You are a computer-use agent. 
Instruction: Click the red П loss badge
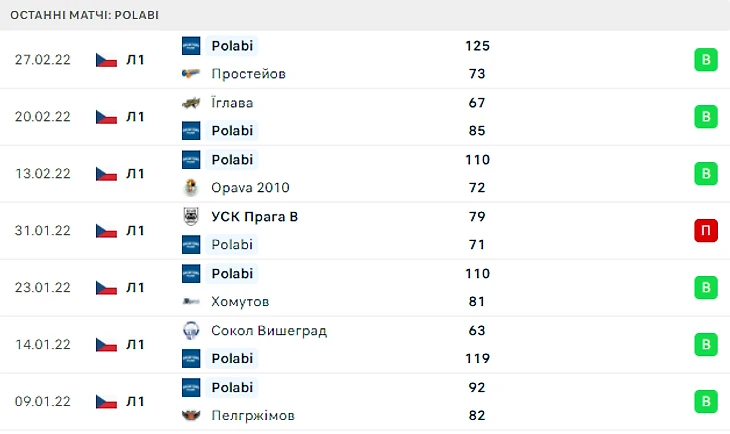[706, 230]
